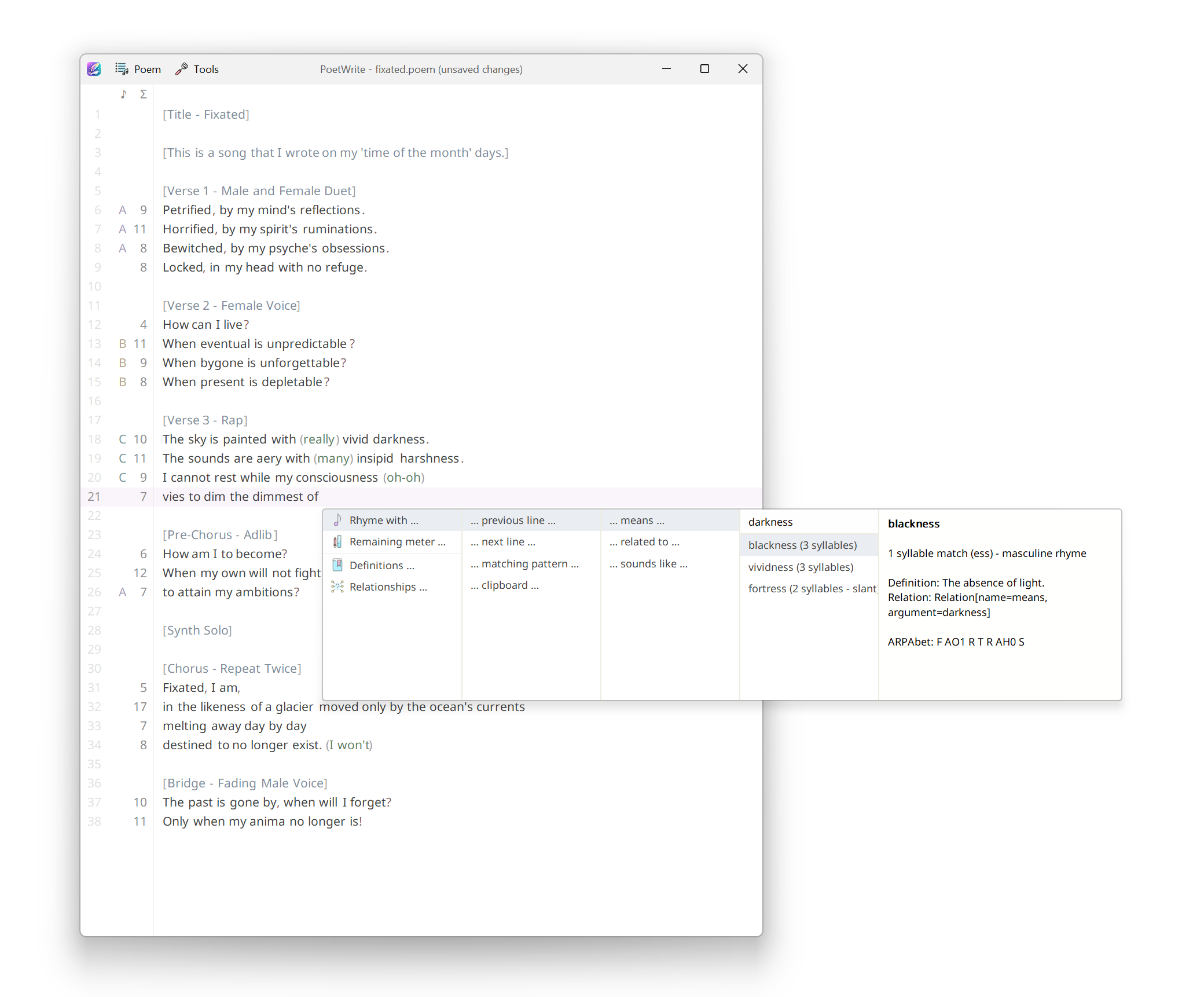Select '... previous line ...' option
1204x997 pixels.
tap(531, 520)
